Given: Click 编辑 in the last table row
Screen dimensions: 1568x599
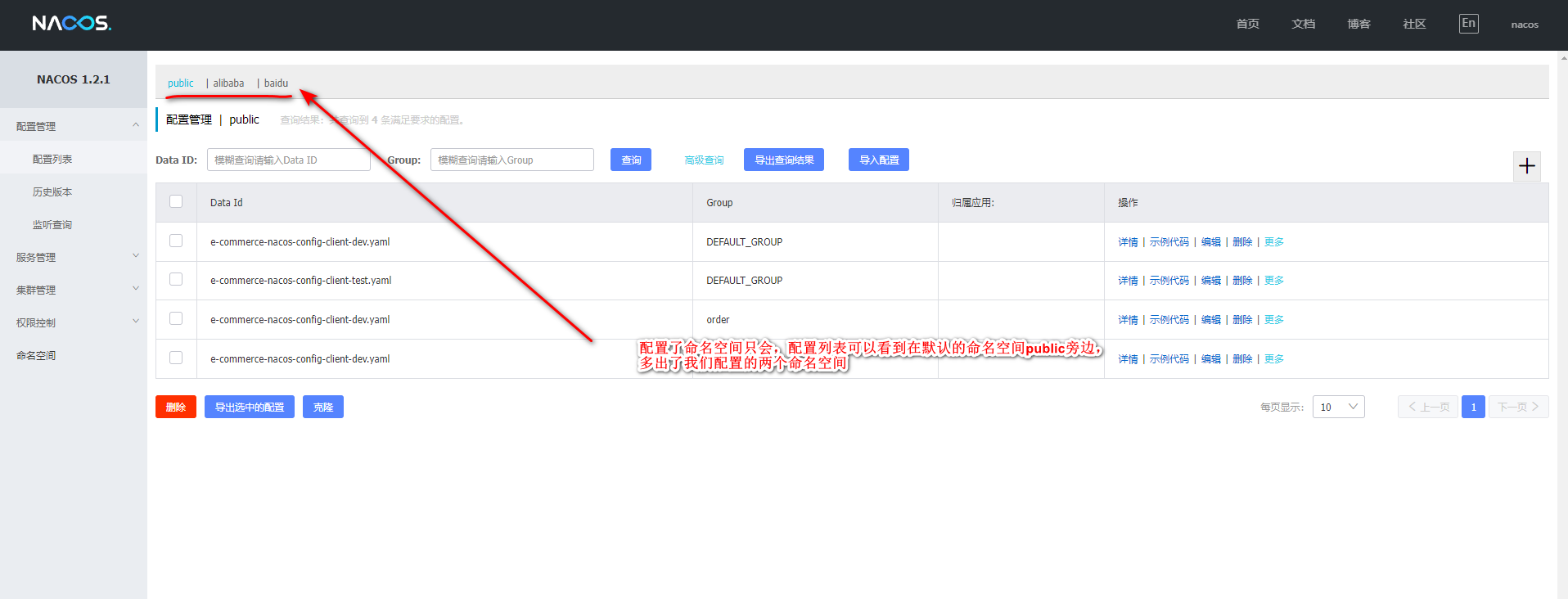Looking at the screenshot, I should (x=1211, y=358).
